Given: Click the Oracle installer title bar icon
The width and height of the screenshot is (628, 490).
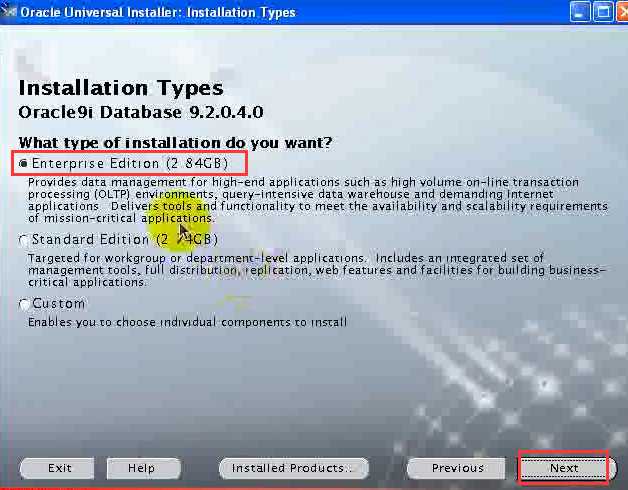Looking at the screenshot, I should click(9, 11).
